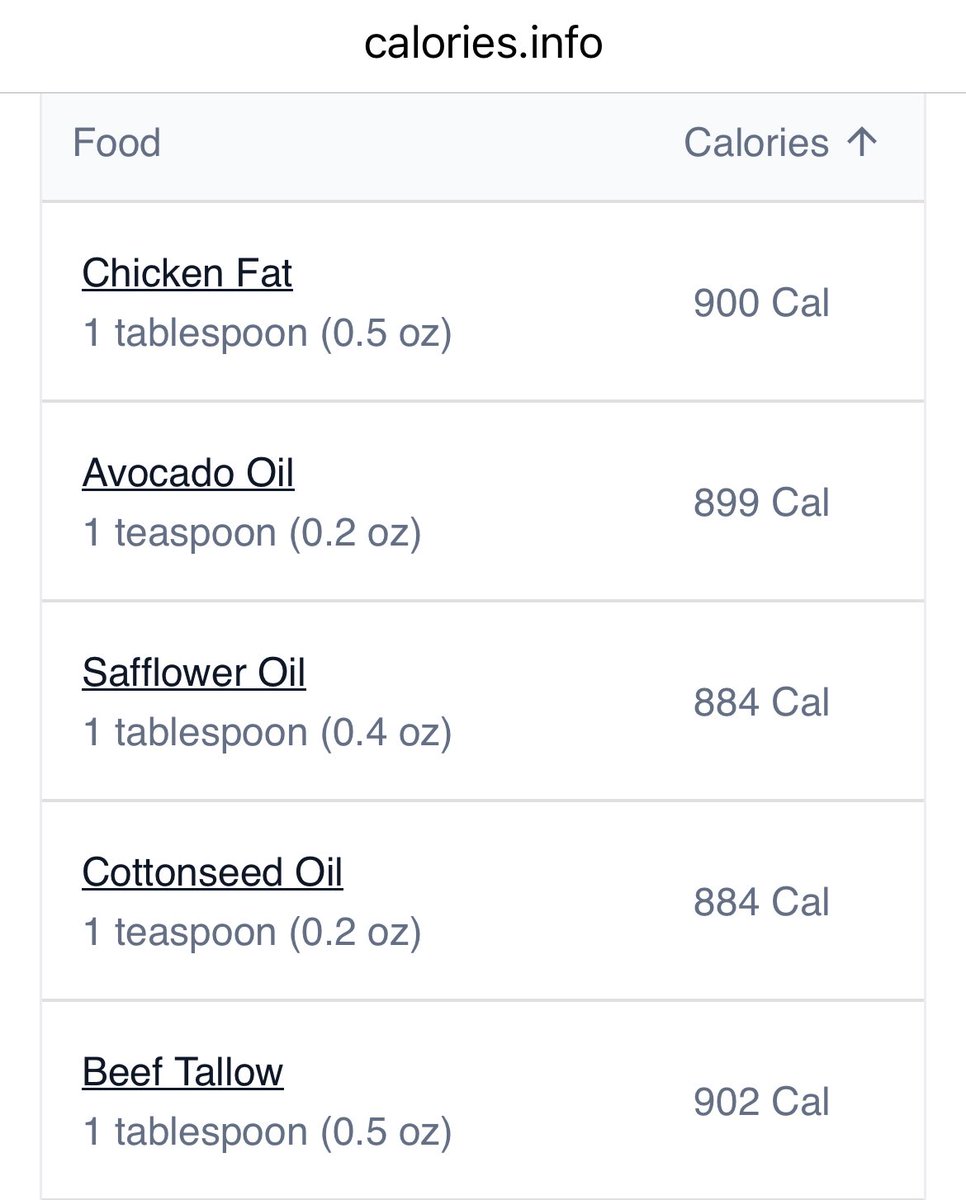Open the Avocado Oil link
The height and width of the screenshot is (1200, 966).
pyautogui.click(x=188, y=472)
